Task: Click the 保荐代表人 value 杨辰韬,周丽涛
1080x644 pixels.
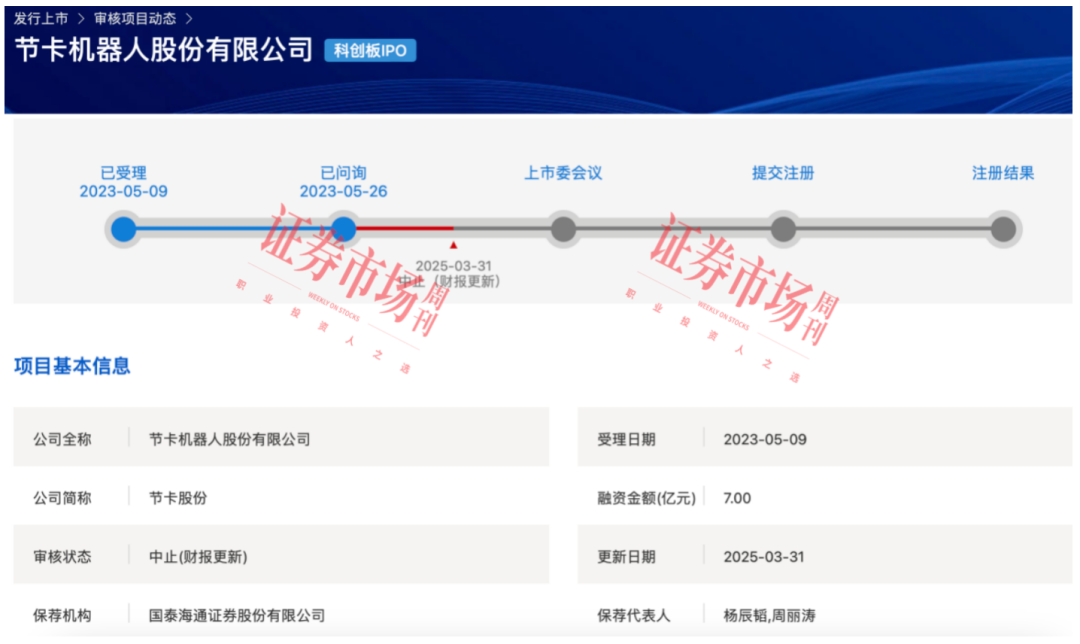Action: coord(769,615)
